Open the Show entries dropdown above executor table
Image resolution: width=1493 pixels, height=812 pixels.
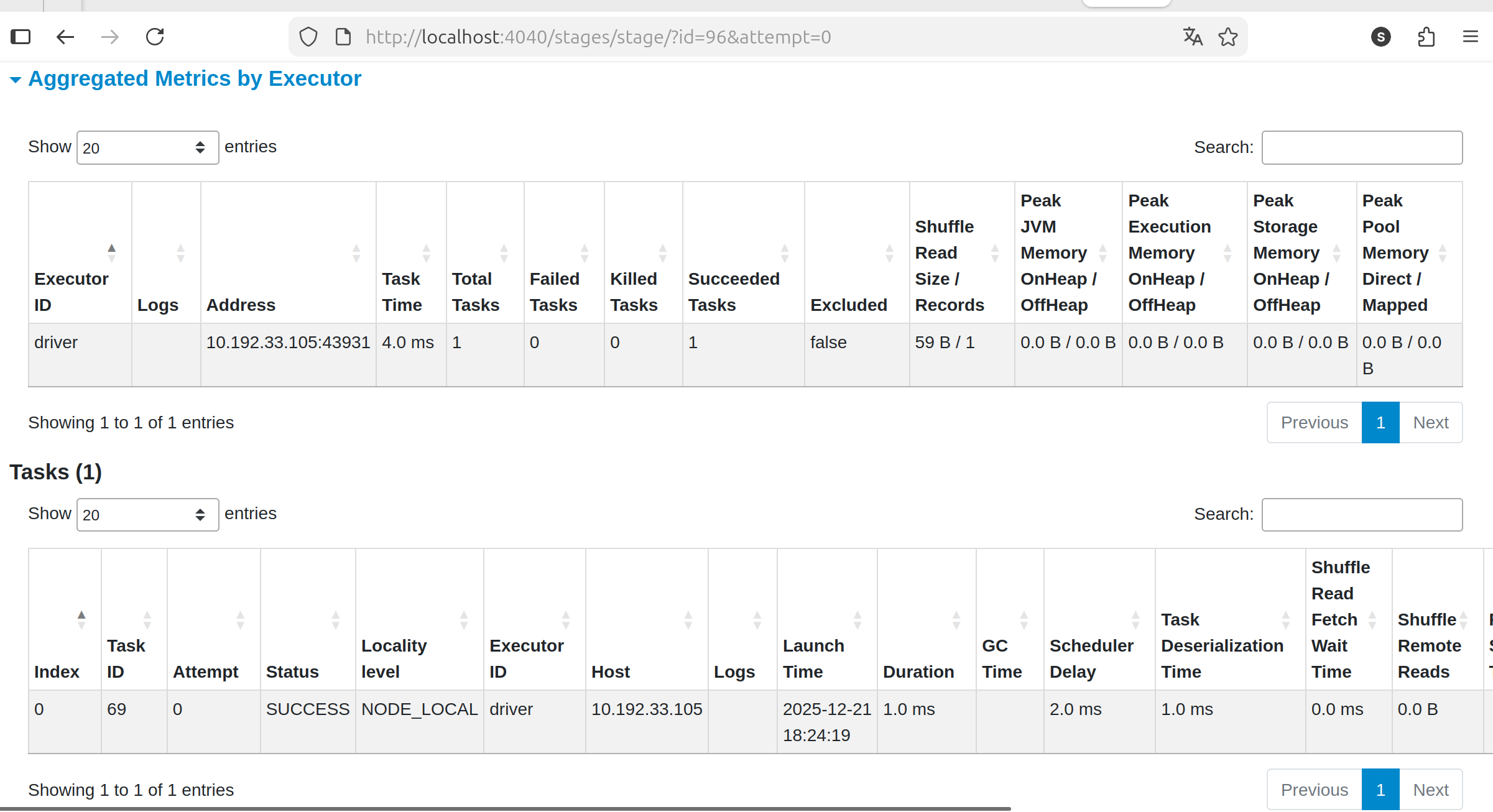147,147
